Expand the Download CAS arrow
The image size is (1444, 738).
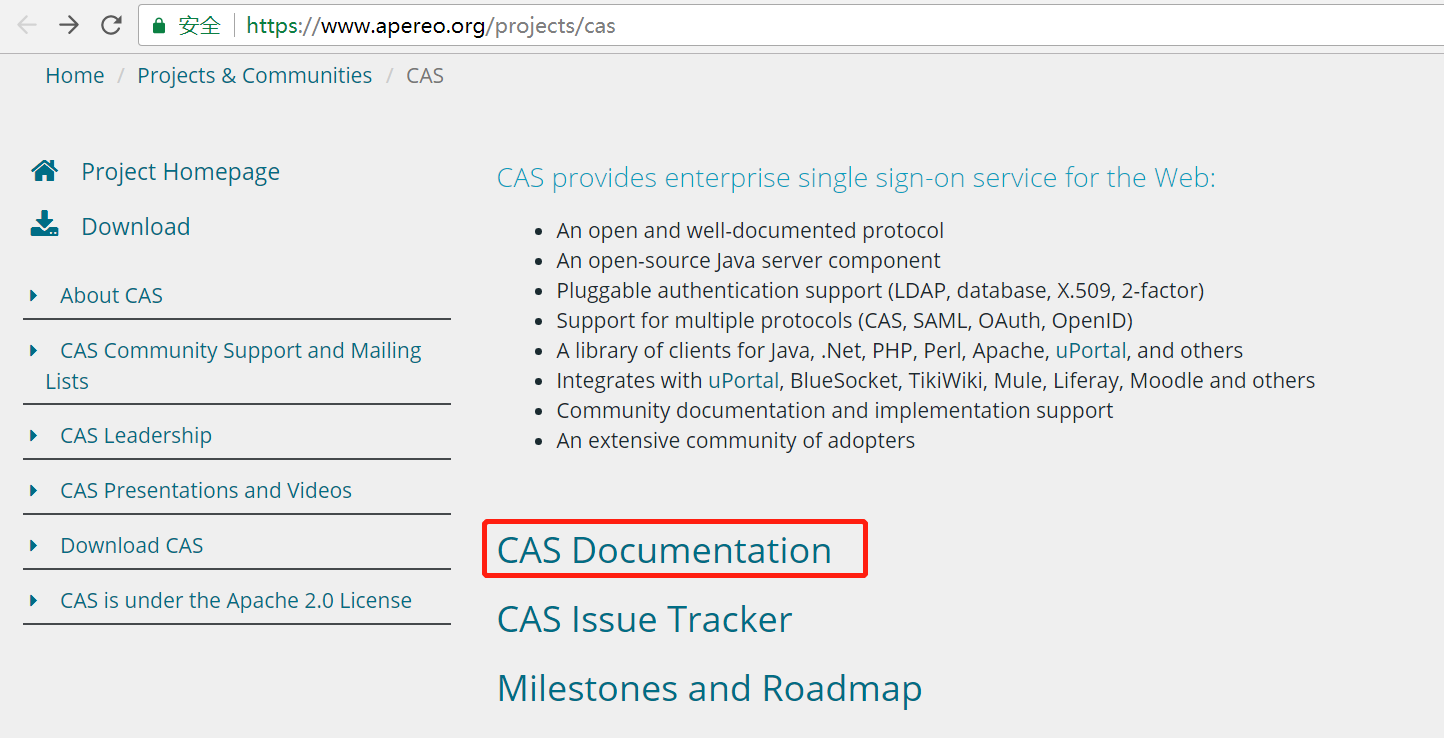pyautogui.click(x=34, y=545)
